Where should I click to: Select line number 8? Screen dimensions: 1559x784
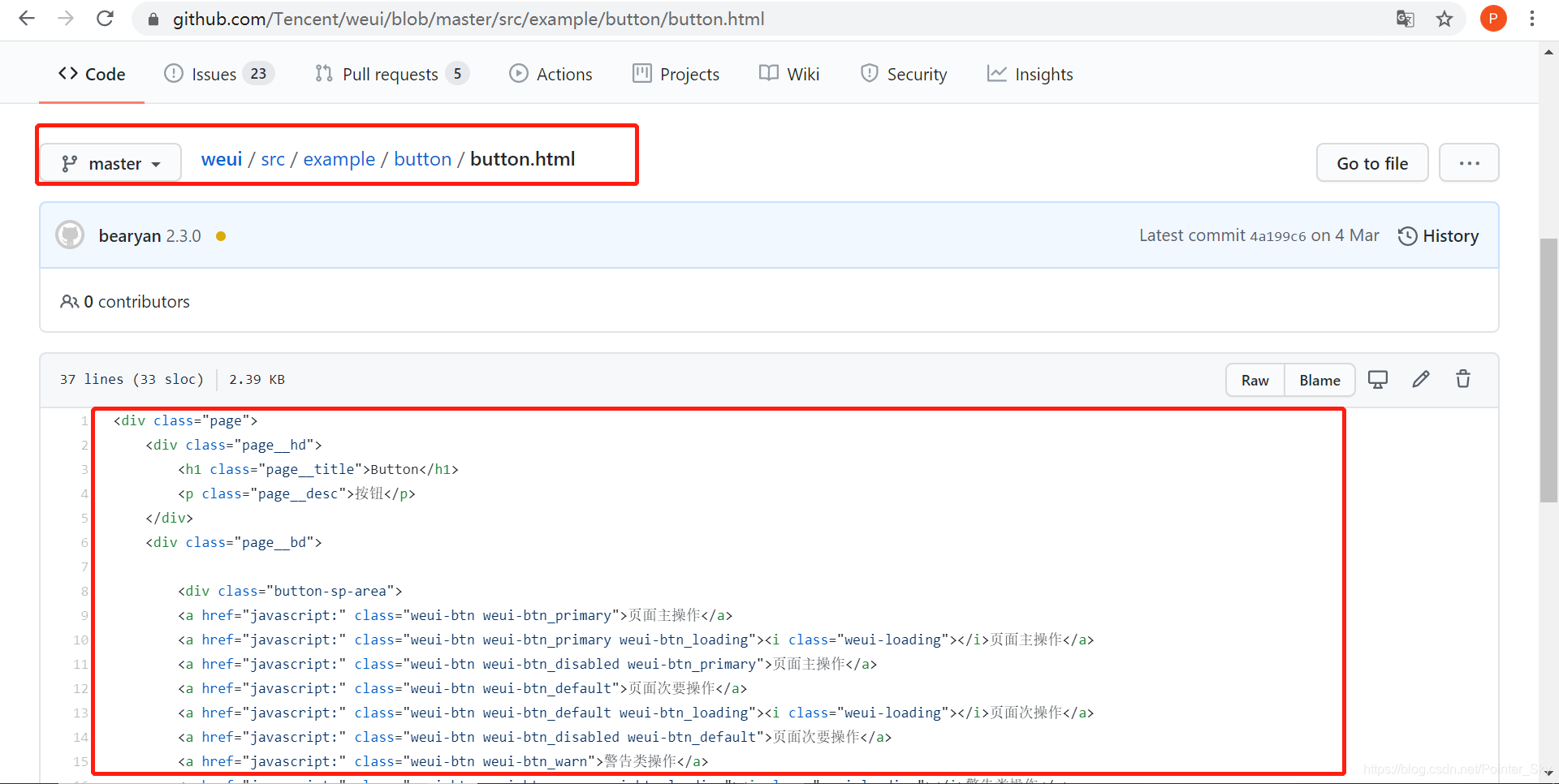click(x=84, y=591)
